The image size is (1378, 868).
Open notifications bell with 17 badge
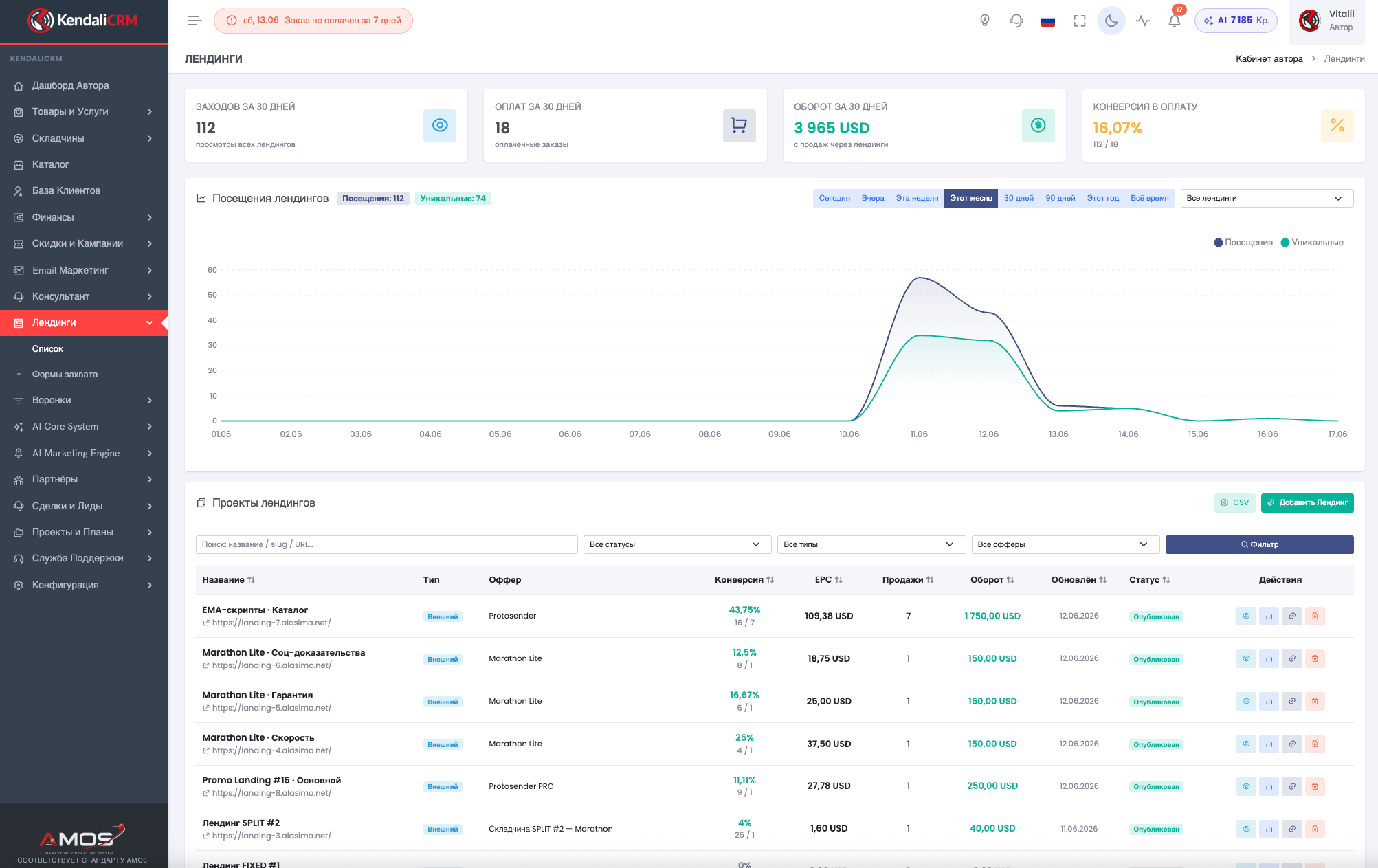pyautogui.click(x=1175, y=21)
